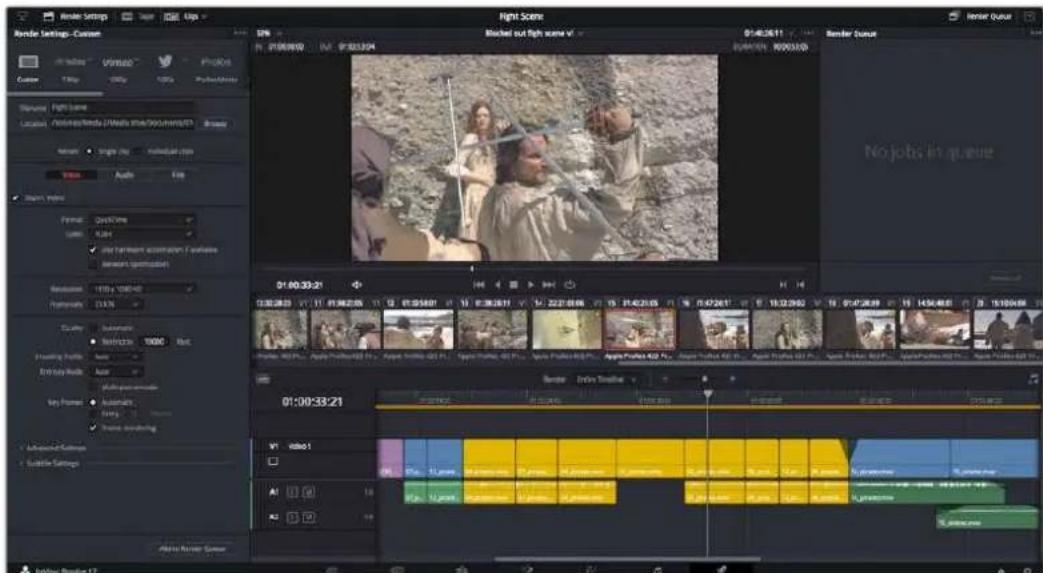Screen dimensions: 1043x573
Task: Toggle the Render Settings panel button
Action: (x=76, y=16)
